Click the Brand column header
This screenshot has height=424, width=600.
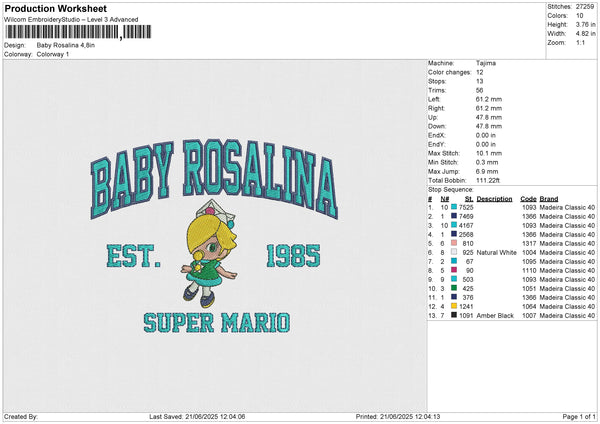[x=549, y=199]
